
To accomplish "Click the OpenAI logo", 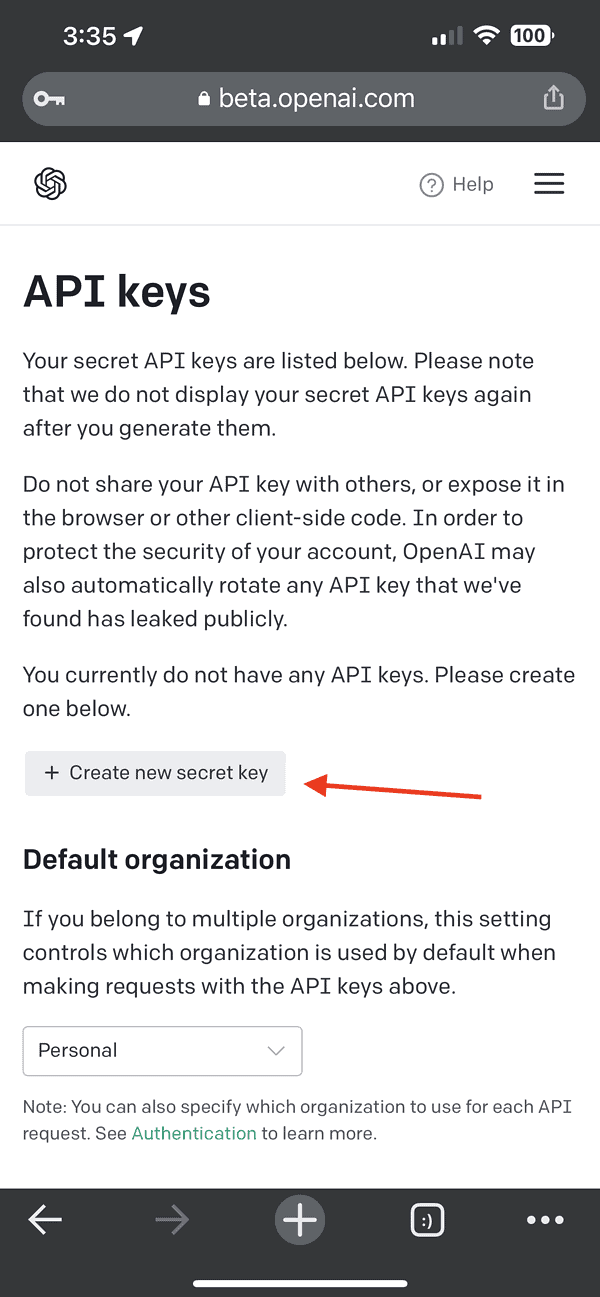I will pos(50,184).
